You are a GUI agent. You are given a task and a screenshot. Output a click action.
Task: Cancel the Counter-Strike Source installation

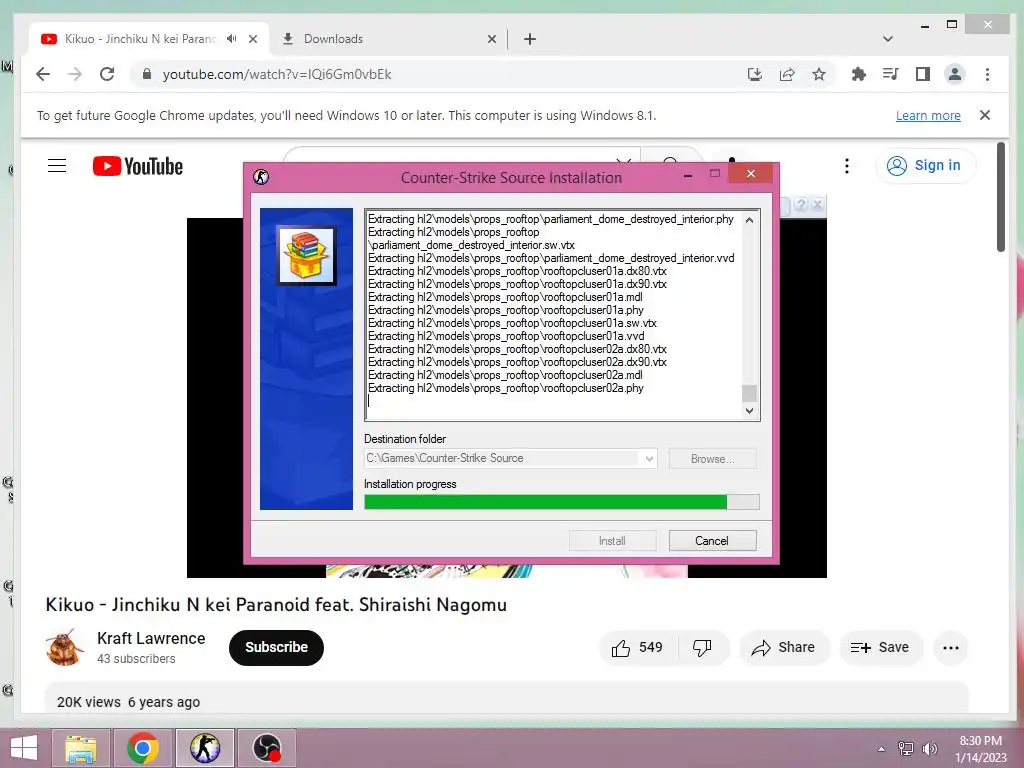pyautogui.click(x=712, y=541)
